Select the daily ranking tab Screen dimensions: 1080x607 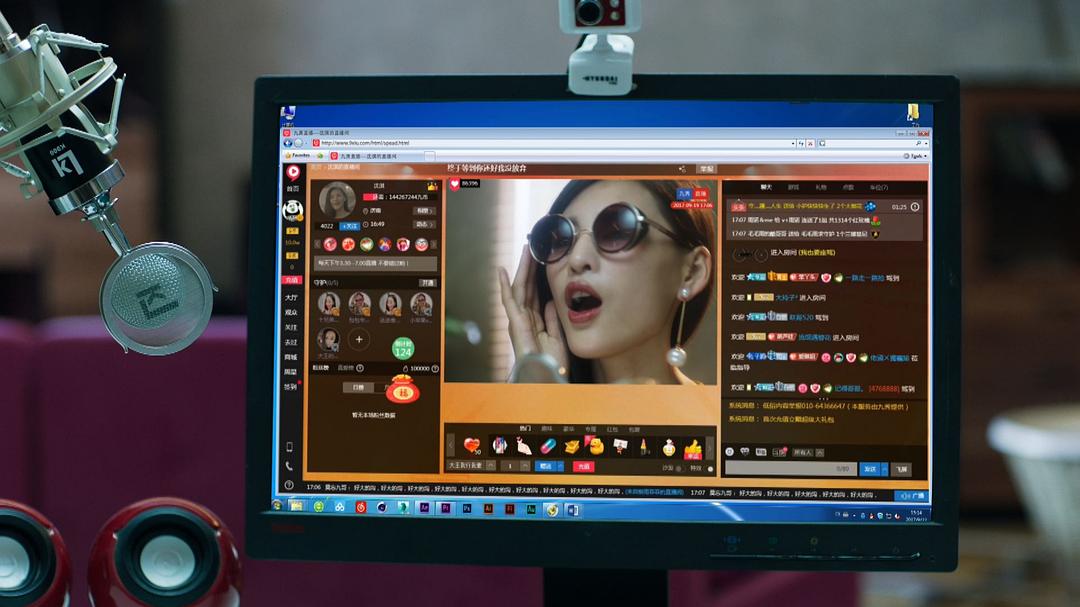pyautogui.click(x=359, y=388)
